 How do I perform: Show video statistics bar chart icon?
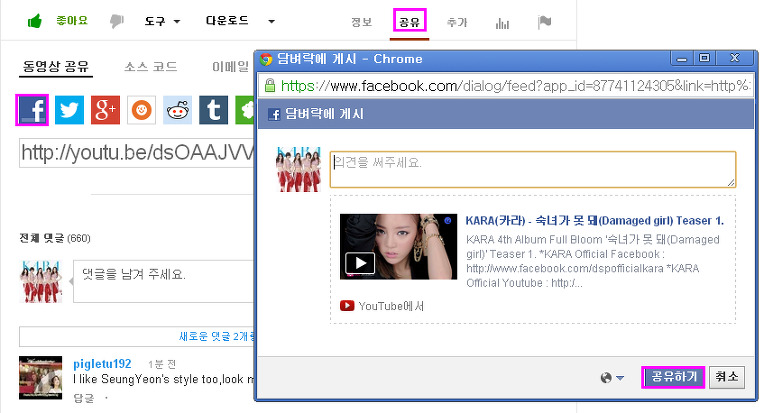click(x=502, y=23)
